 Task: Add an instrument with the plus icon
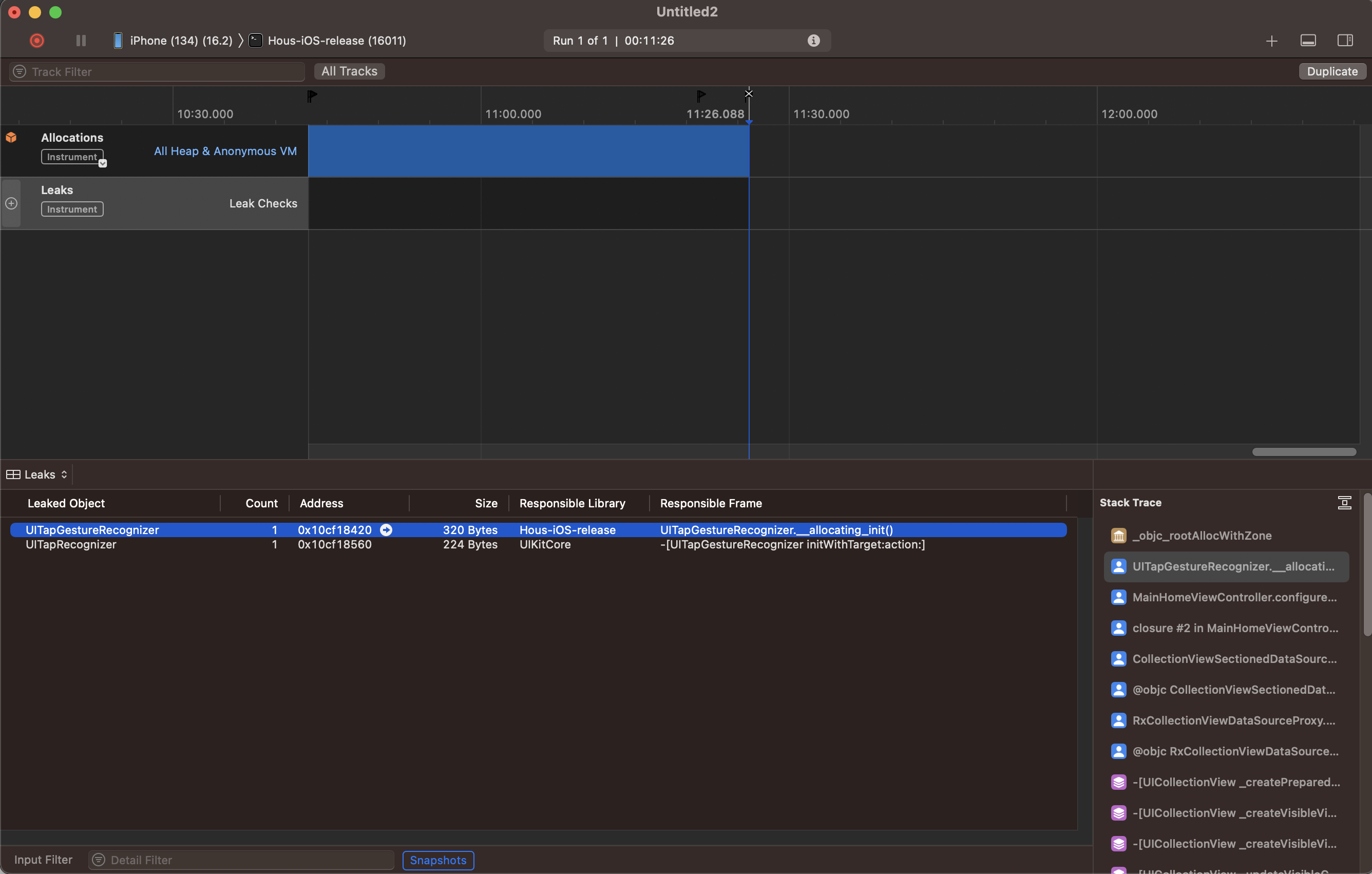point(1271,41)
